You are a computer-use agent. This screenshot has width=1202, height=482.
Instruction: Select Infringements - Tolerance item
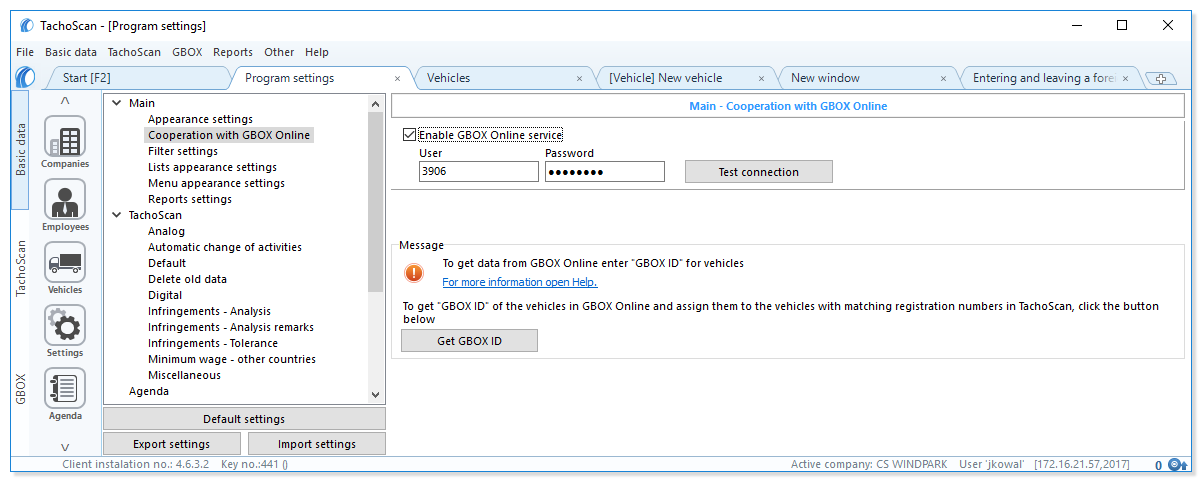click(x=213, y=343)
